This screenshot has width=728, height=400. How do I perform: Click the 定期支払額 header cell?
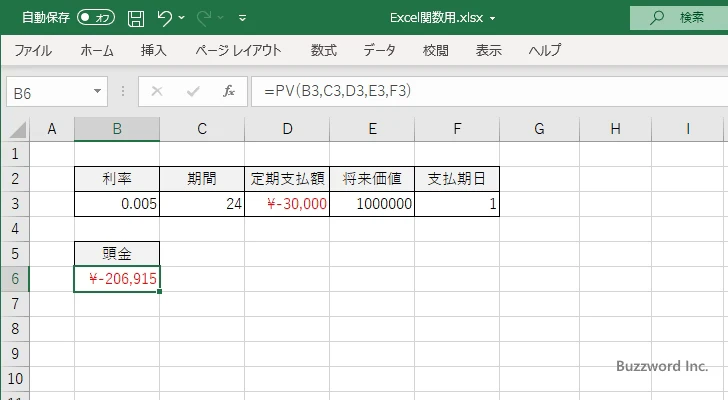point(287,179)
